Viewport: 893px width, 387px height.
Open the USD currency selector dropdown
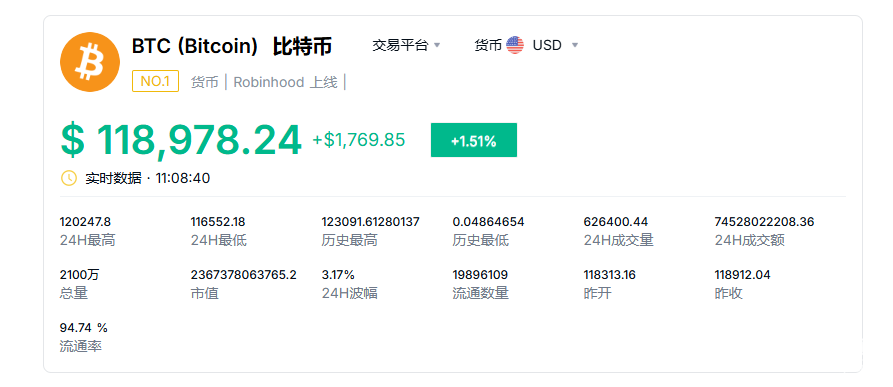click(555, 45)
